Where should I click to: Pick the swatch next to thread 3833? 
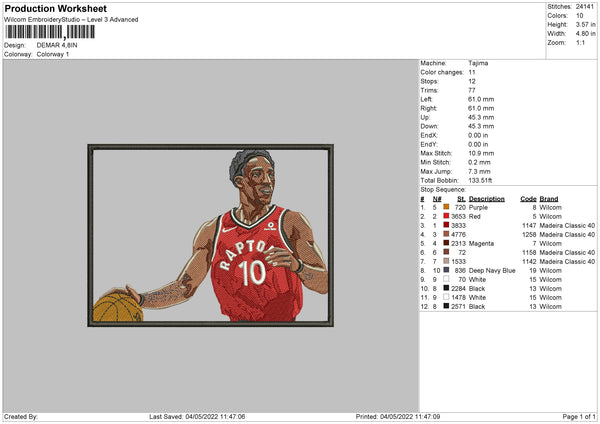click(x=445, y=225)
